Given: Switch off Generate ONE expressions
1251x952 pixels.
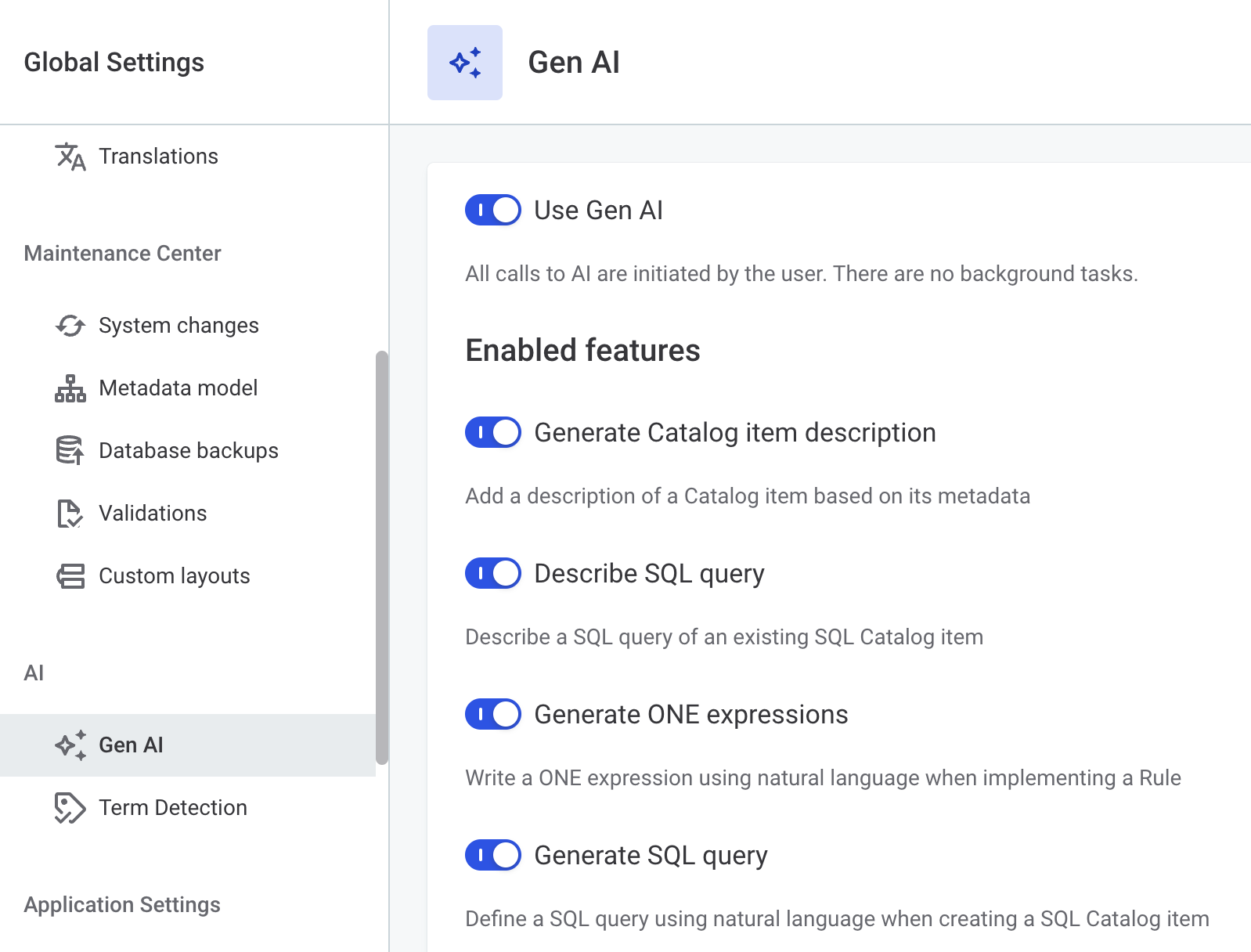Looking at the screenshot, I should tap(493, 715).
